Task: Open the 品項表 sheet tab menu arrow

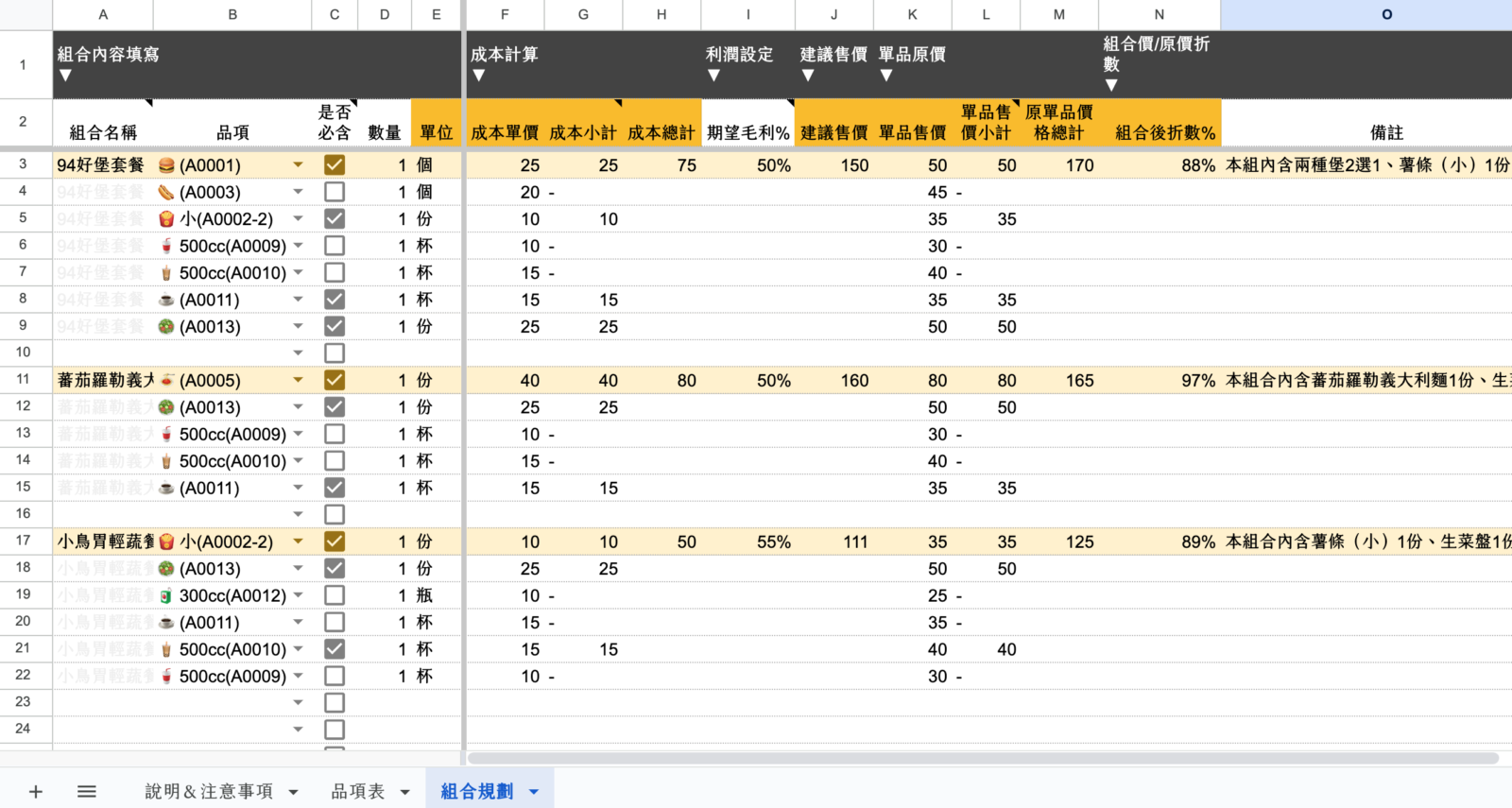Action: [x=405, y=792]
